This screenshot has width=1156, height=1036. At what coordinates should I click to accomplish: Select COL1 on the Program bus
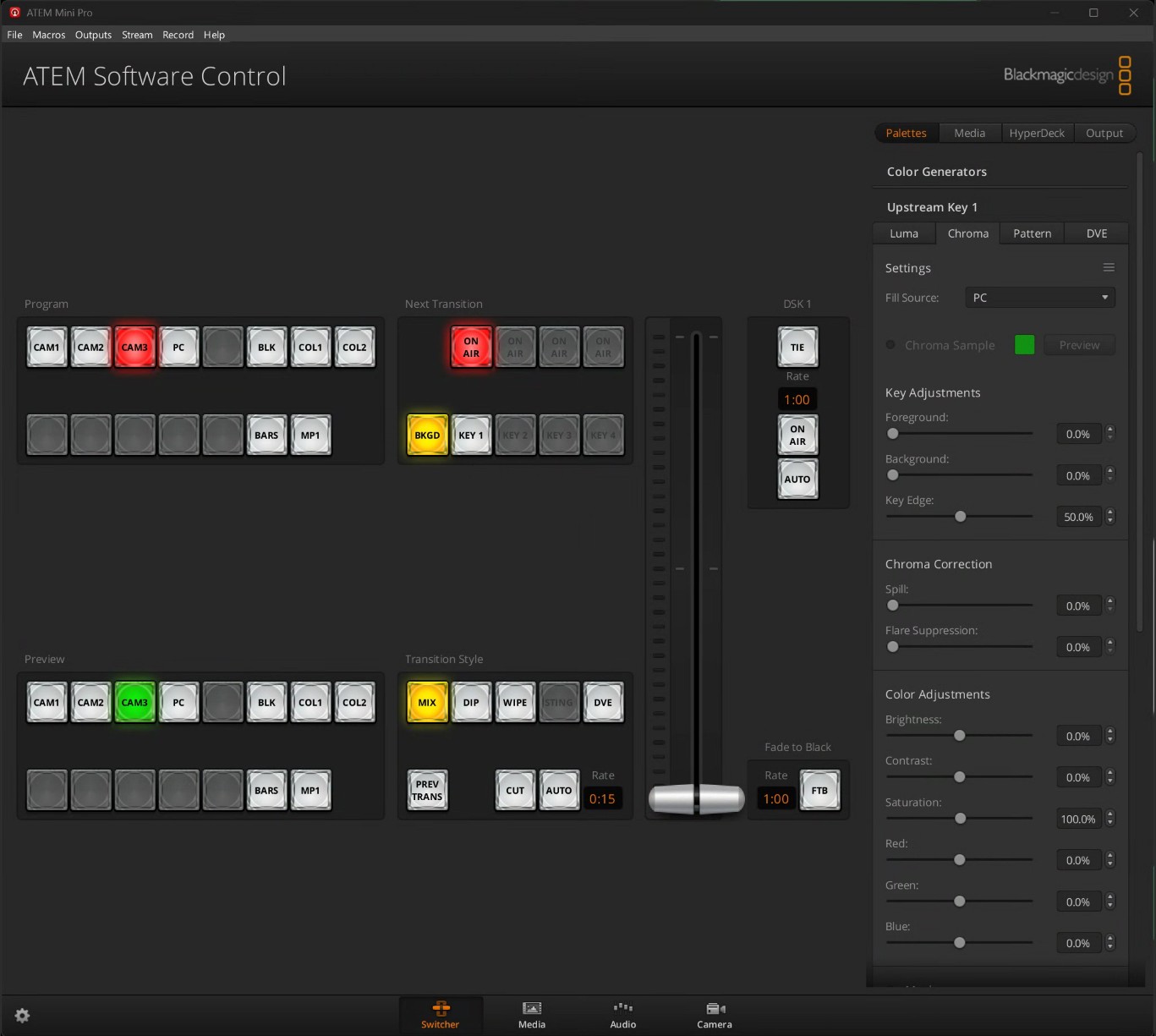click(310, 348)
